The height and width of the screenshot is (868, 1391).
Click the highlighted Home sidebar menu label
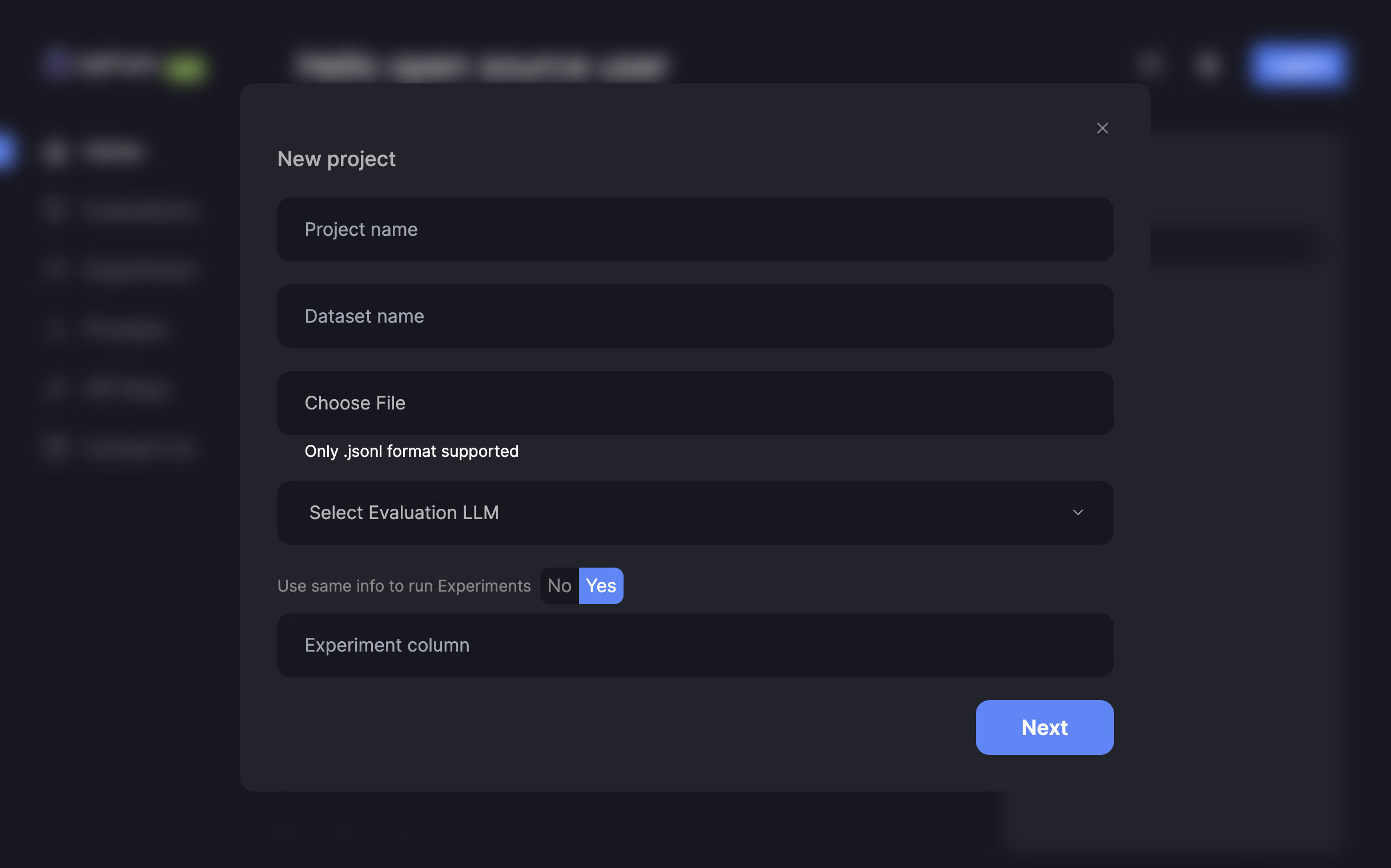(112, 152)
